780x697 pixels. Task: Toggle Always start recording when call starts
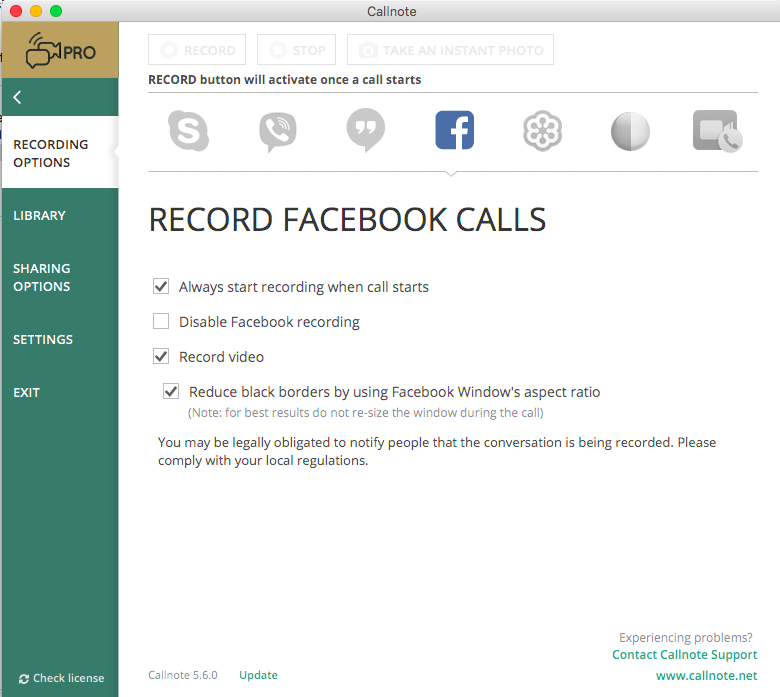tap(161, 286)
